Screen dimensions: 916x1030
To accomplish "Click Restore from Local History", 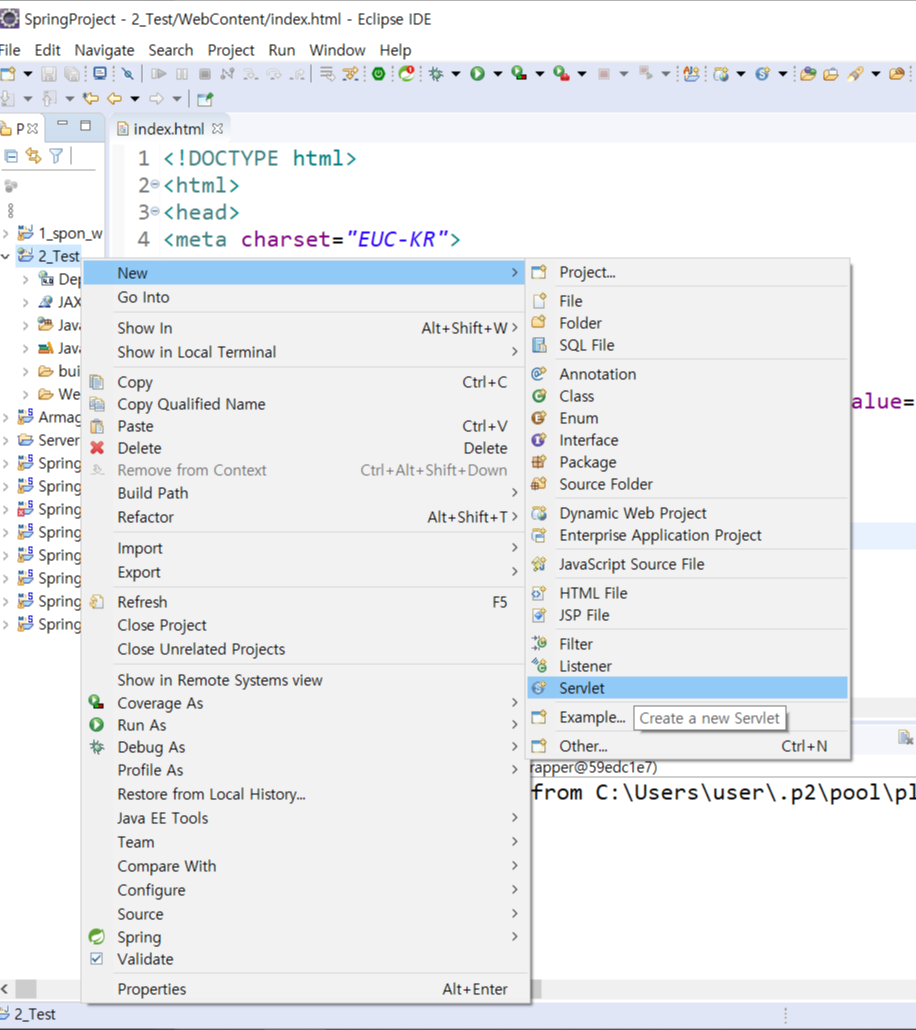I will pos(305,794).
